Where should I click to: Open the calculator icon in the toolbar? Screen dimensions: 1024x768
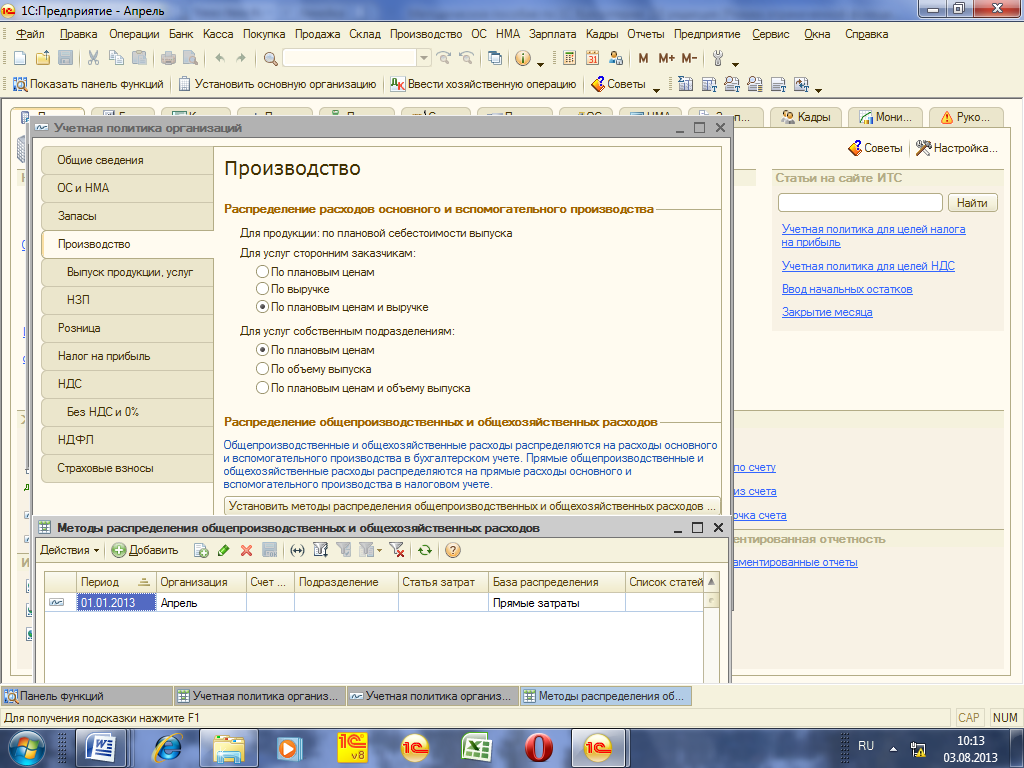pyautogui.click(x=569, y=58)
